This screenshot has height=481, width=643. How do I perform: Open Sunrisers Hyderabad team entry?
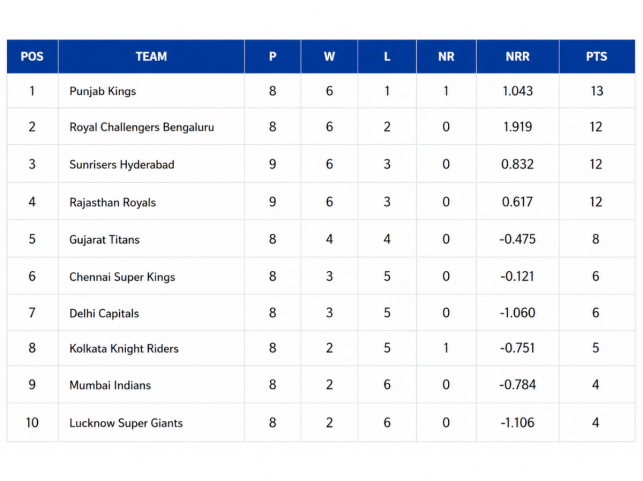(x=121, y=164)
